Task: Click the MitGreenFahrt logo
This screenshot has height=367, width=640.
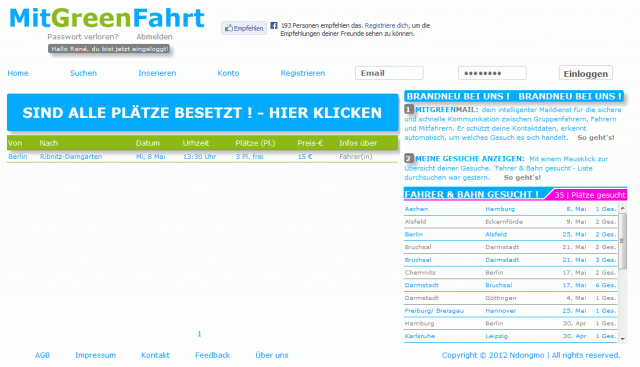Action: tap(107, 18)
